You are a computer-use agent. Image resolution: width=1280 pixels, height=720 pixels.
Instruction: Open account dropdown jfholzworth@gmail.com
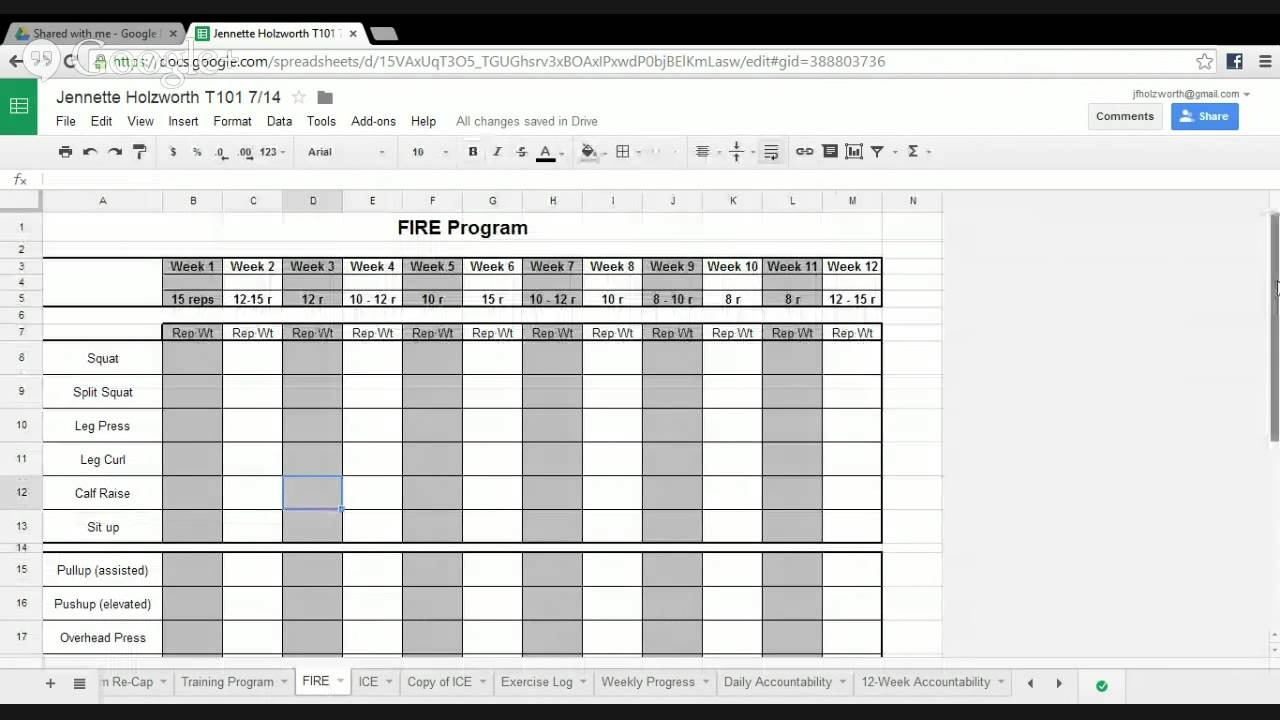1191,94
